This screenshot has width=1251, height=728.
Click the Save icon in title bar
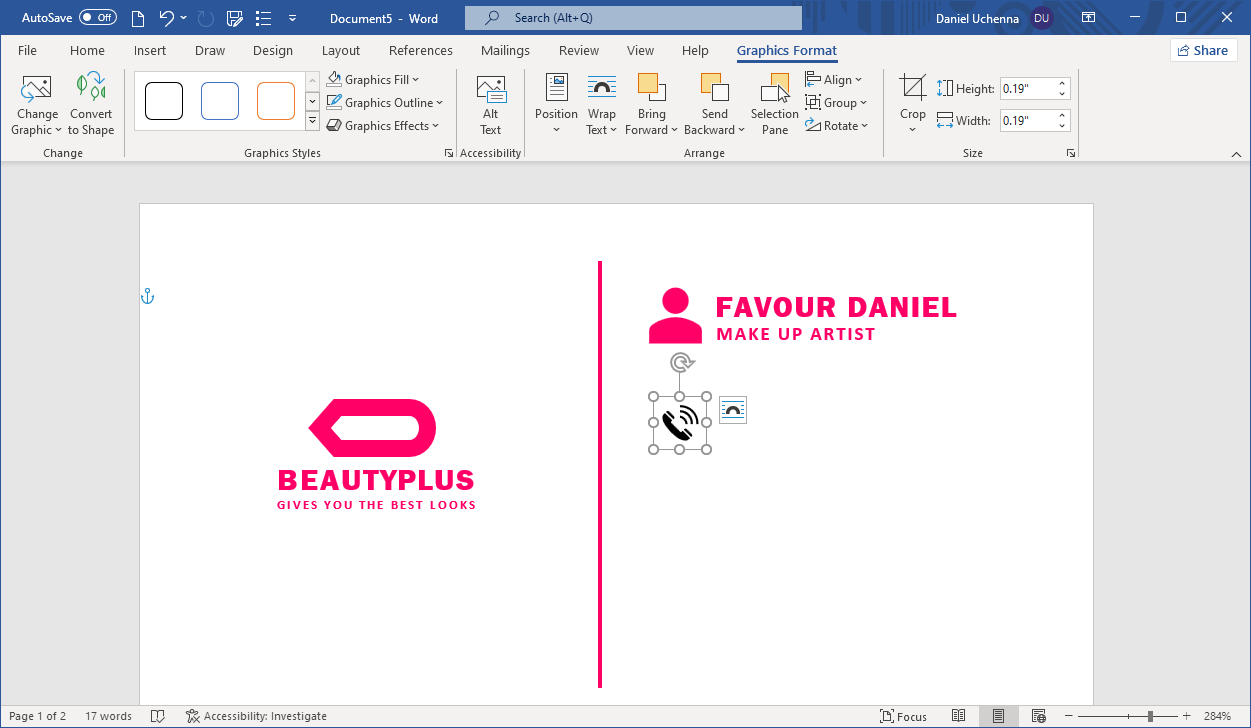(x=235, y=18)
